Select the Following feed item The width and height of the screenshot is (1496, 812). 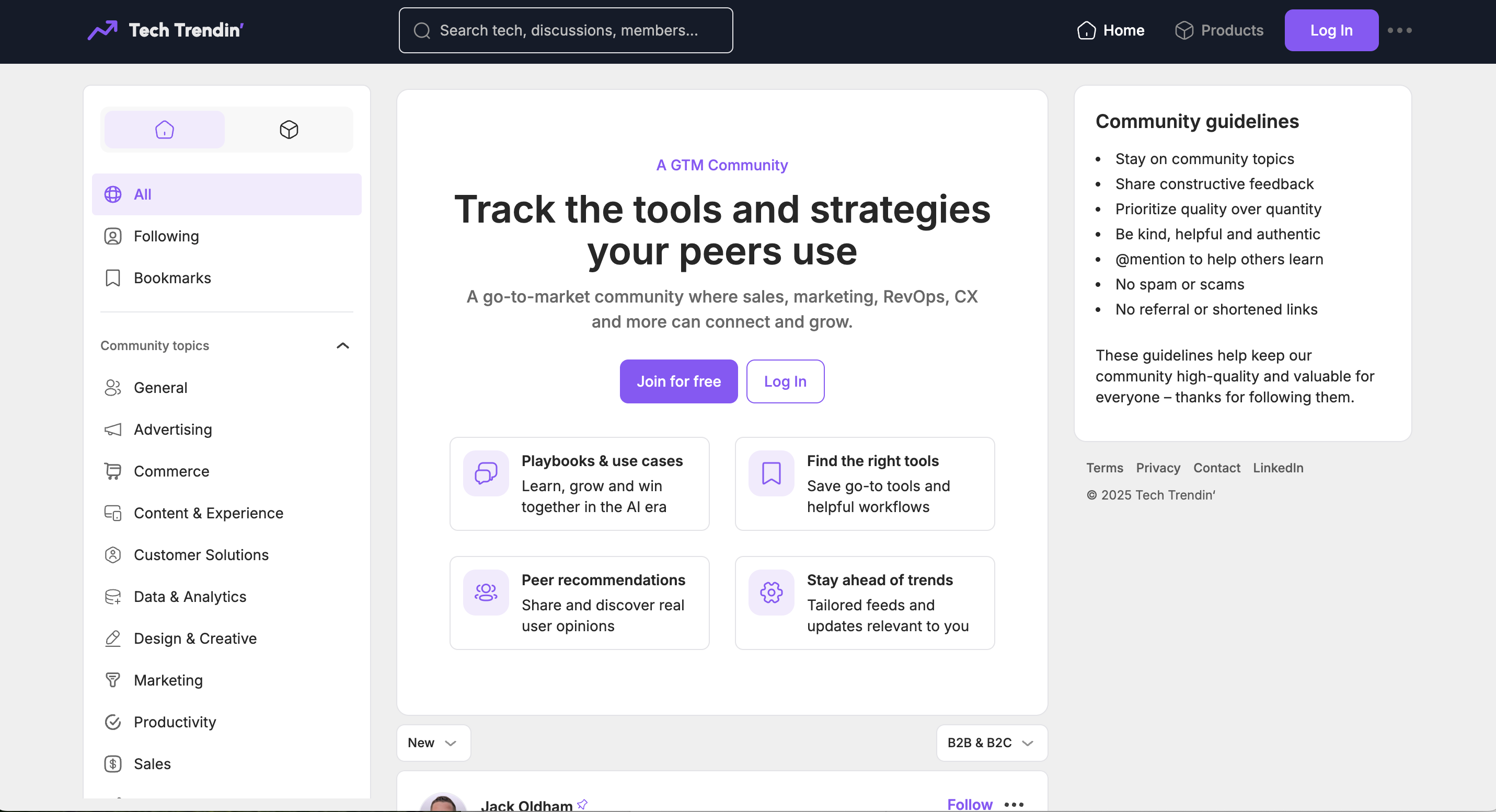tap(166, 236)
